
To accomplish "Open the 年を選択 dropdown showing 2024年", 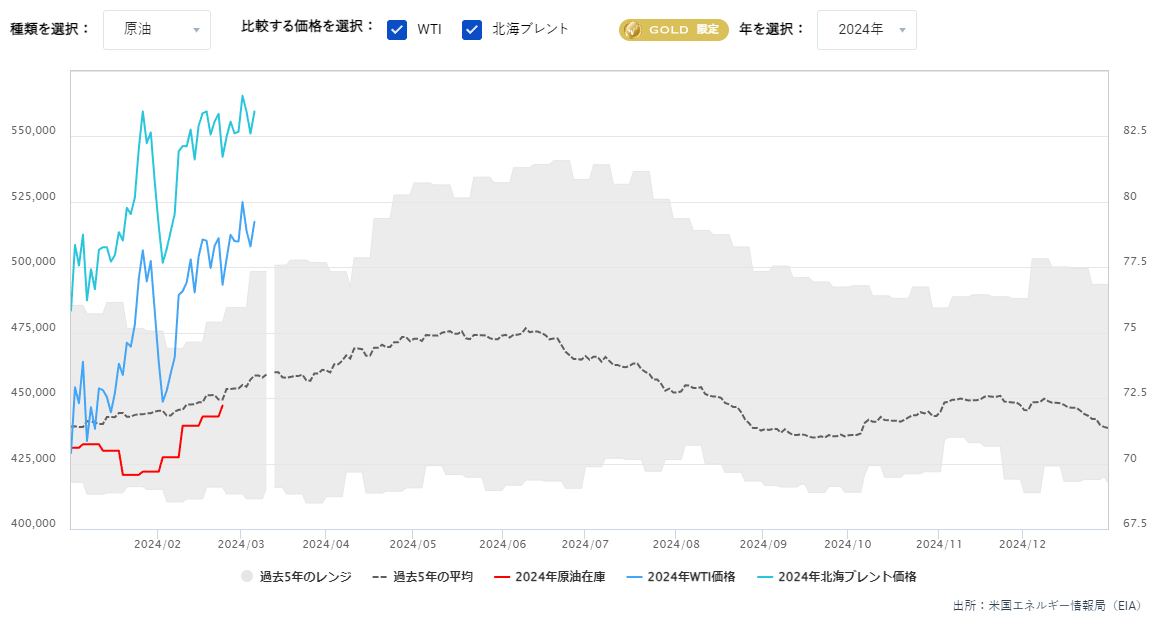I will point(866,30).
